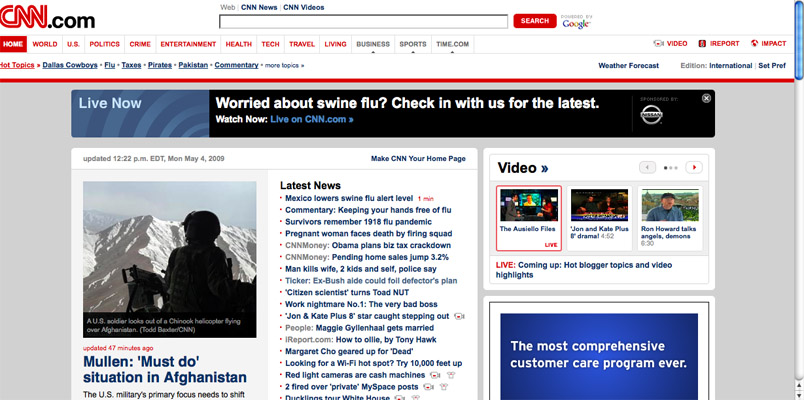Click video icon next to MySpace posts headline
The width and height of the screenshot is (804, 400).
429,387
